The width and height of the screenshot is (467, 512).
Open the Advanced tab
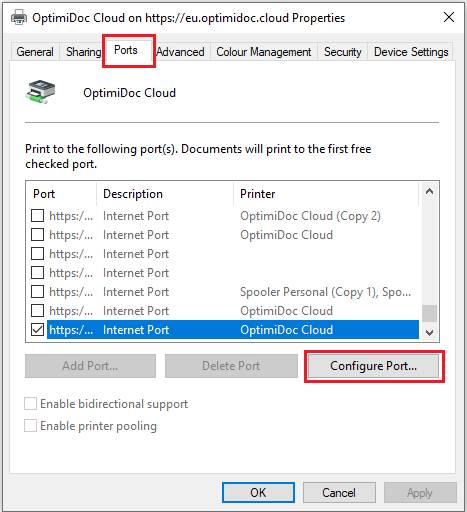tap(180, 52)
